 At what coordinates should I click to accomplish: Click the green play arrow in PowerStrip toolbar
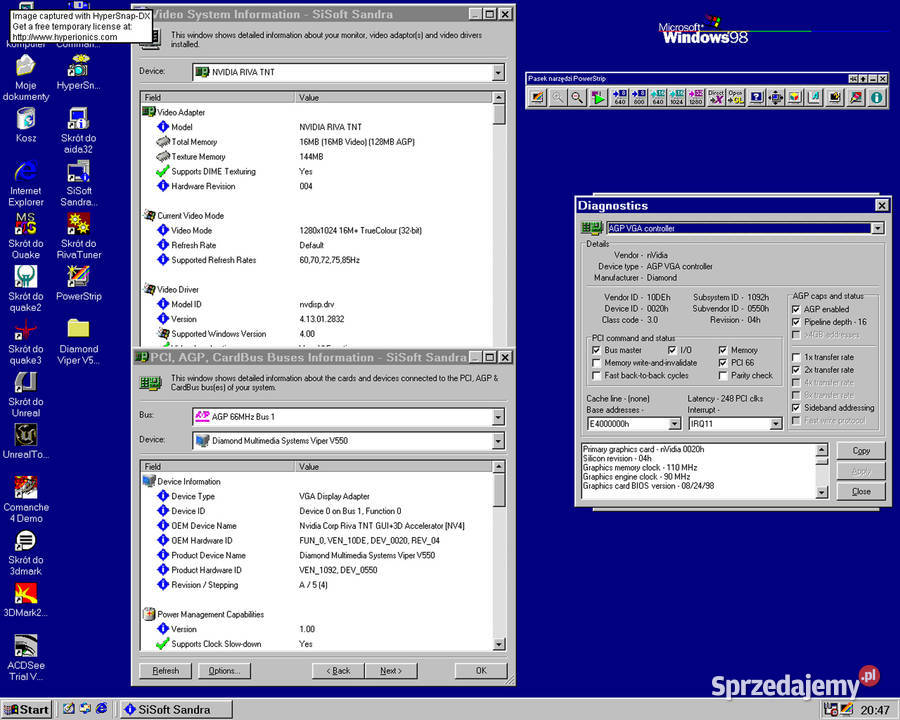point(599,97)
